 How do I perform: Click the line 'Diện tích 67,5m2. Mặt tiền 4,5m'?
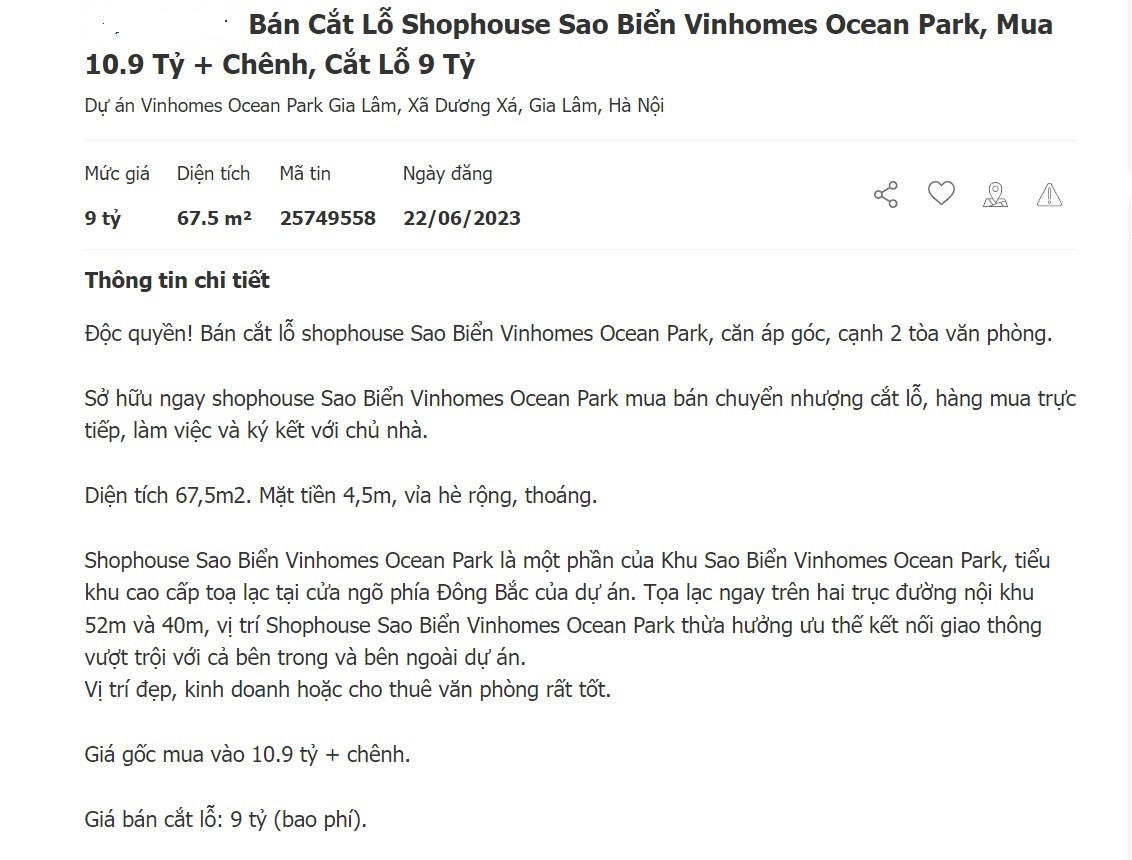tap(340, 495)
